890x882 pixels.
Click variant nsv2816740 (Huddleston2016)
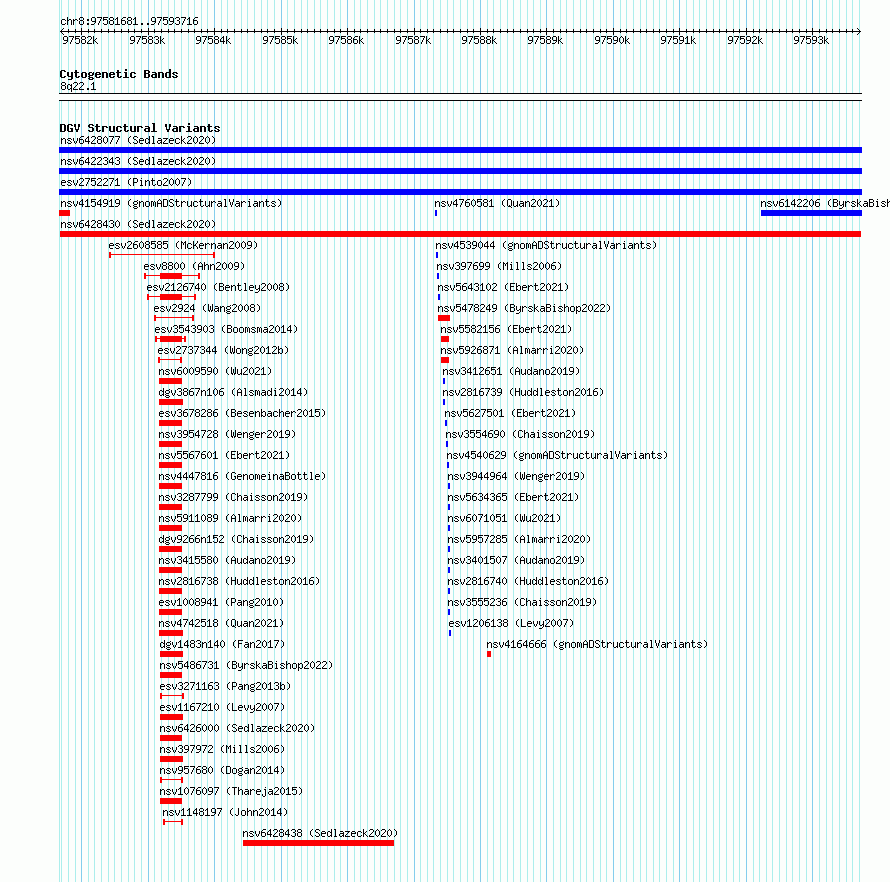click(x=528, y=581)
